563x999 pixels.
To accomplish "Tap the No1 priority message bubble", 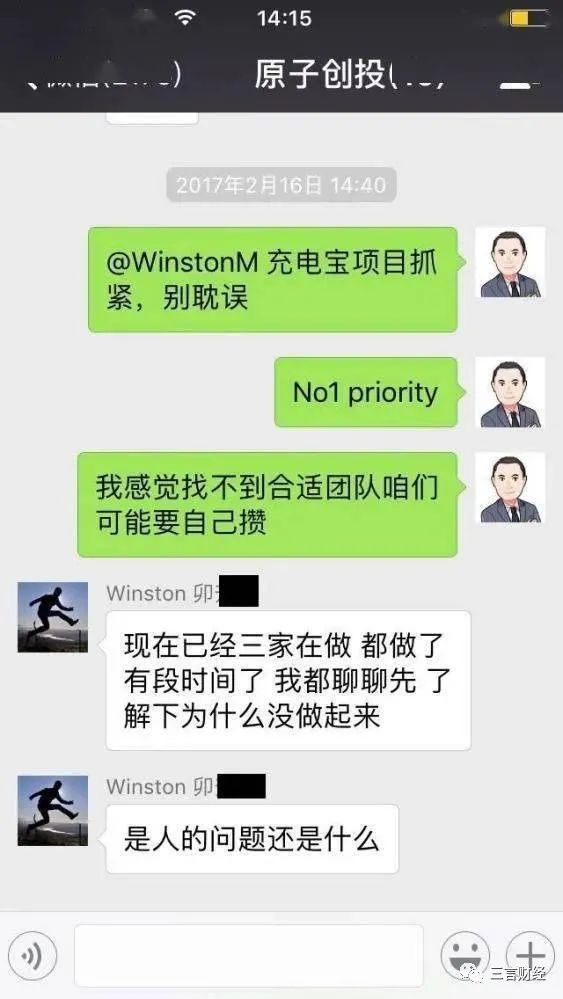I will [x=367, y=392].
